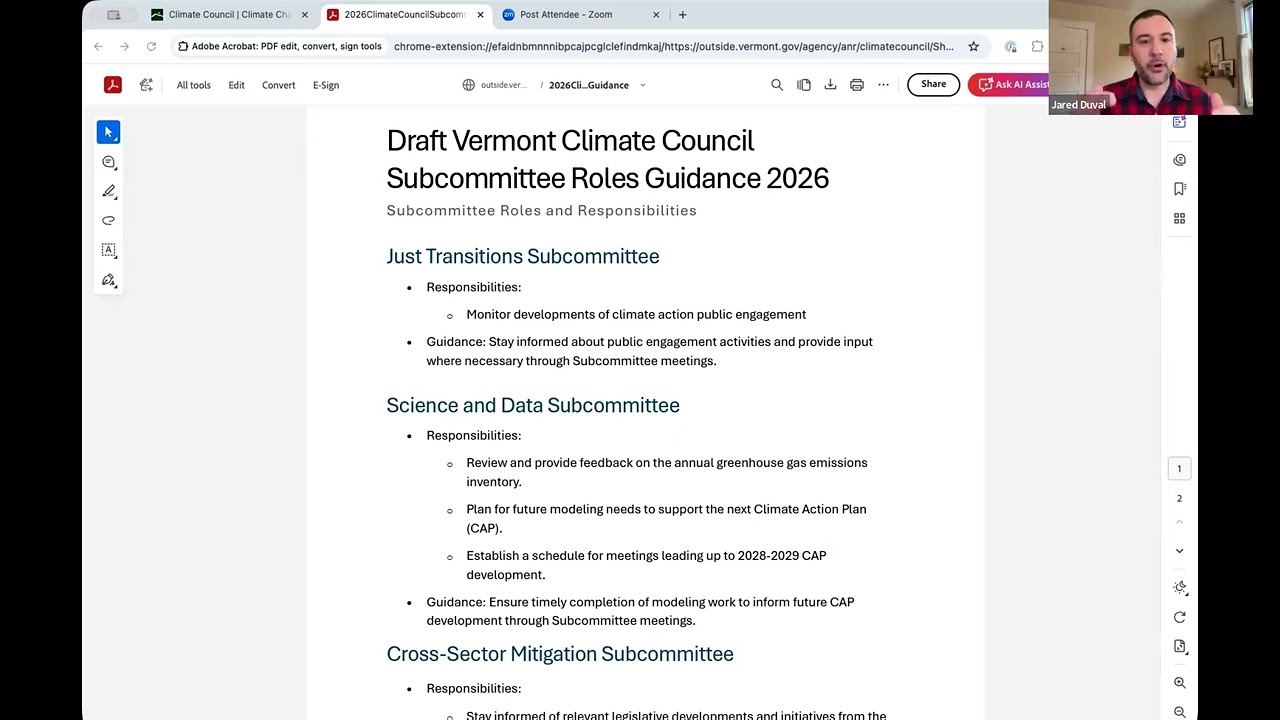Screen dimensions: 1280x720
Task: Click the Cross-Sector Mitigation Subcommittee heading
Action: coord(560,654)
